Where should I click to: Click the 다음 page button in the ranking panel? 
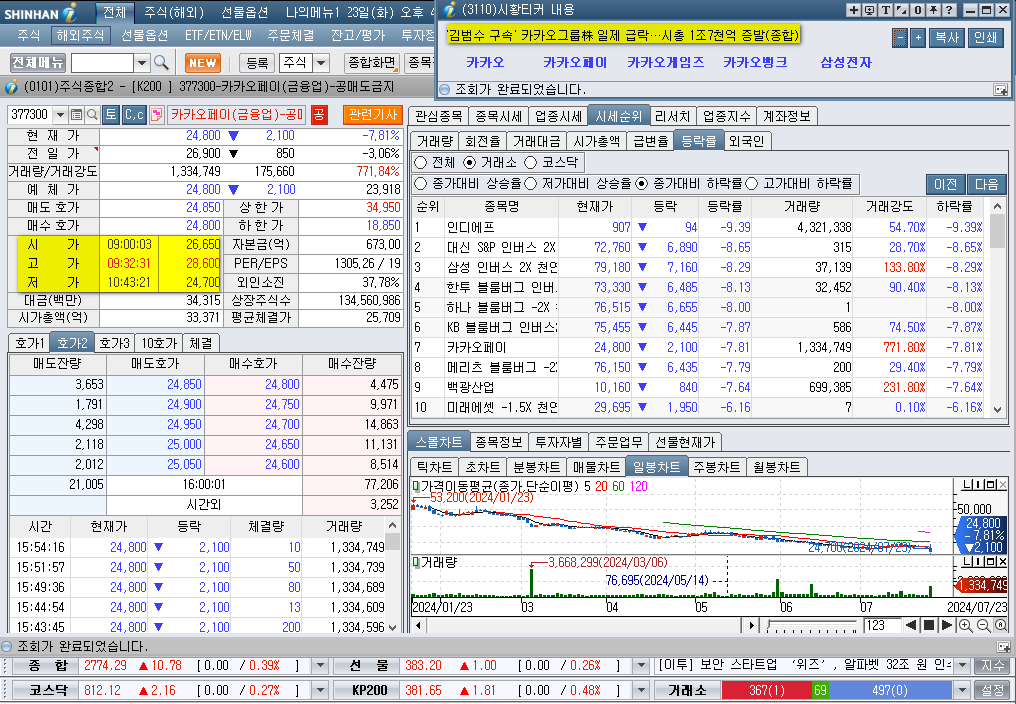(x=986, y=184)
